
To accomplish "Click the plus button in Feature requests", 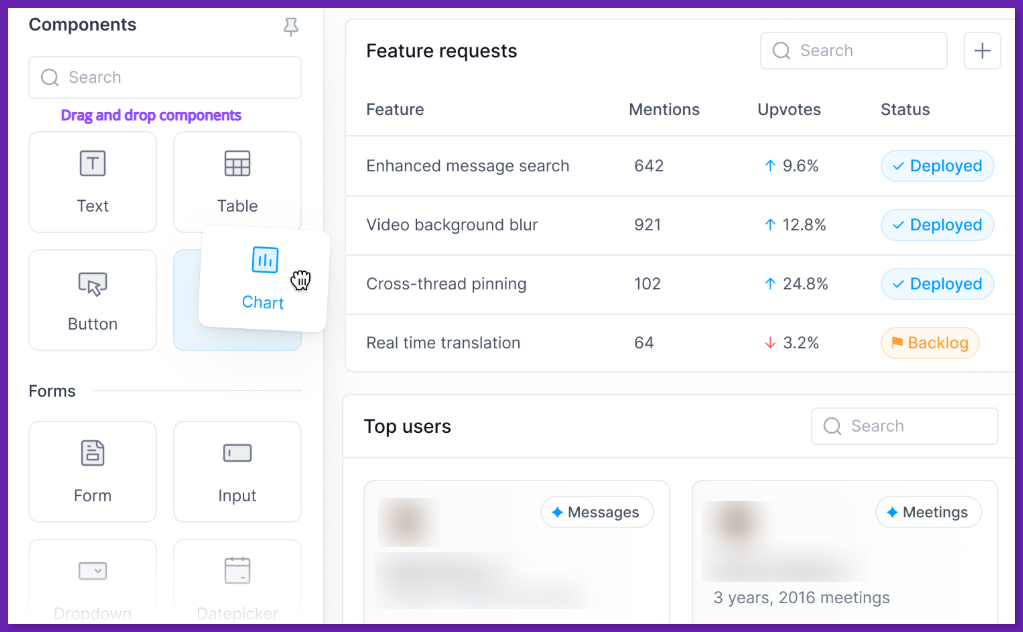I will point(982,51).
